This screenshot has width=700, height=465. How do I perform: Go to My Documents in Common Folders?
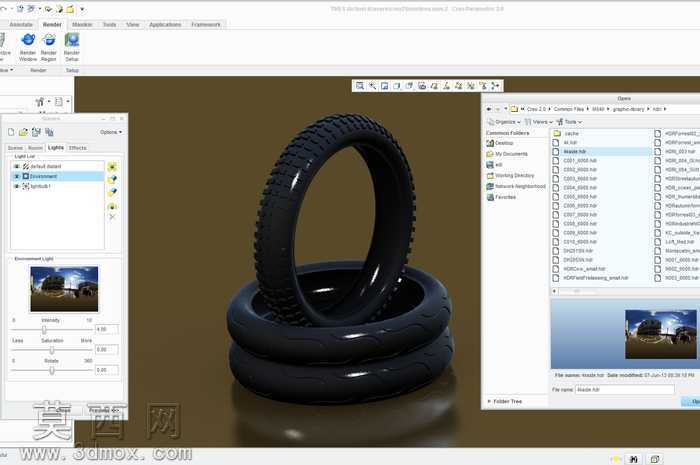(x=507, y=154)
